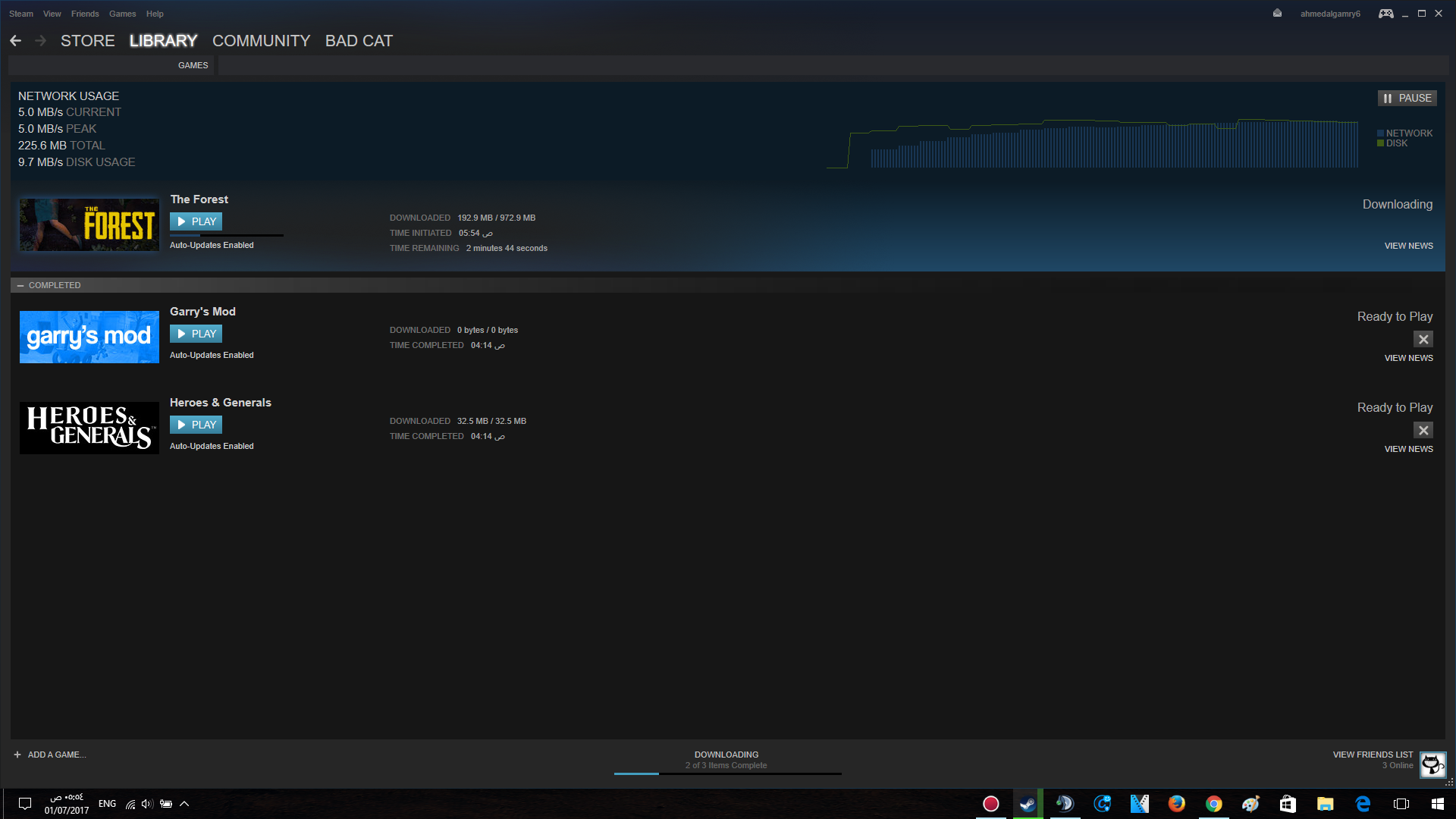Viewport: 1456px width, 819px height.
Task: Select the GAMES sub-tab
Action: pos(193,65)
